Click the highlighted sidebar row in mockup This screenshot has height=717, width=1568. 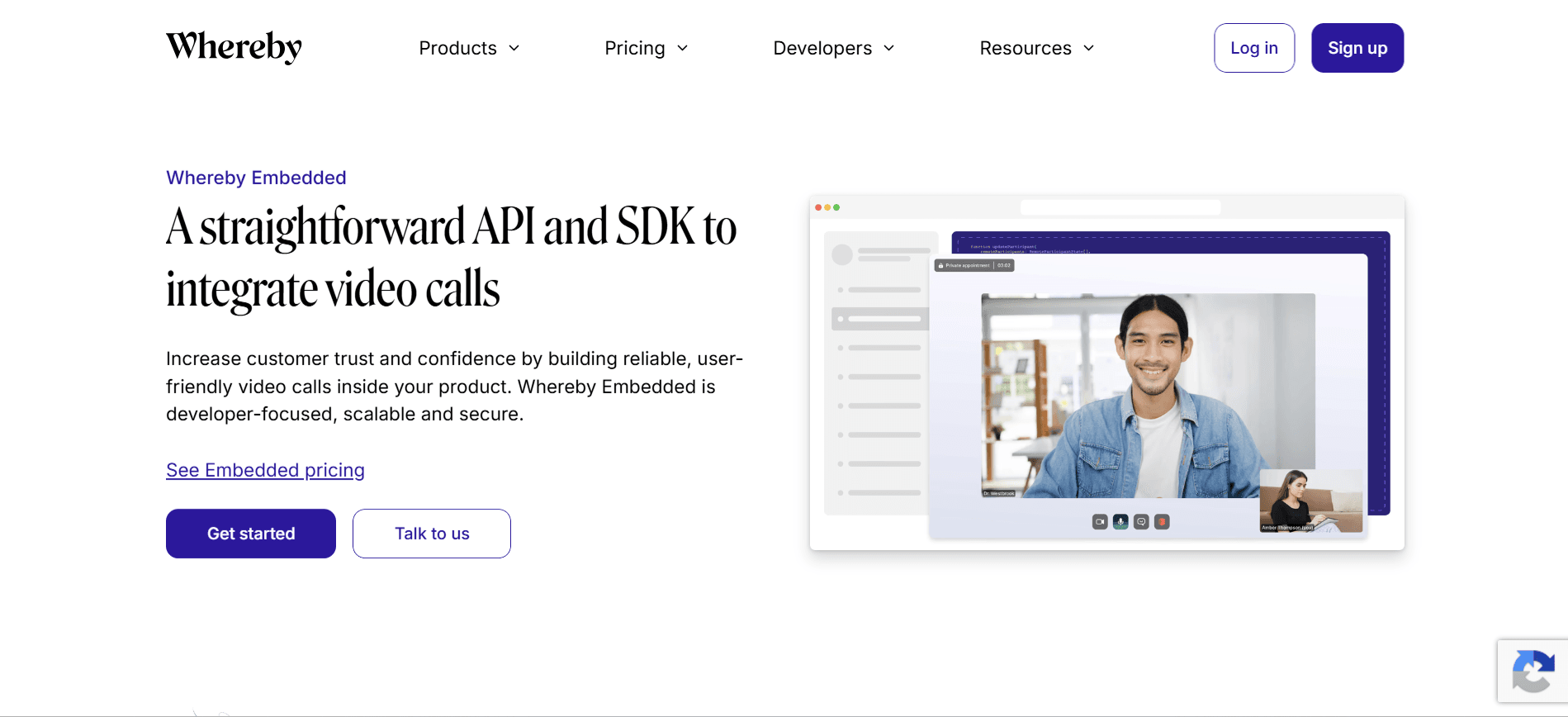tap(880, 319)
